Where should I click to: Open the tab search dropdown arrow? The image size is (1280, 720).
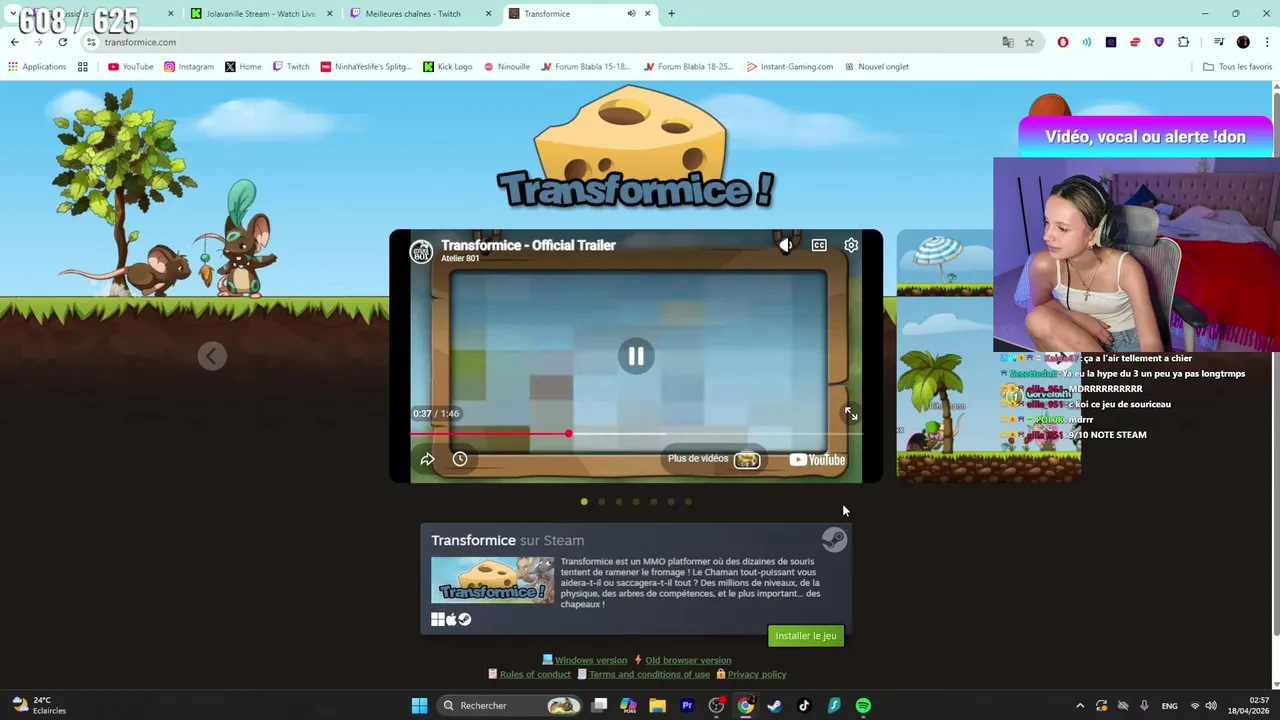[x=13, y=14]
